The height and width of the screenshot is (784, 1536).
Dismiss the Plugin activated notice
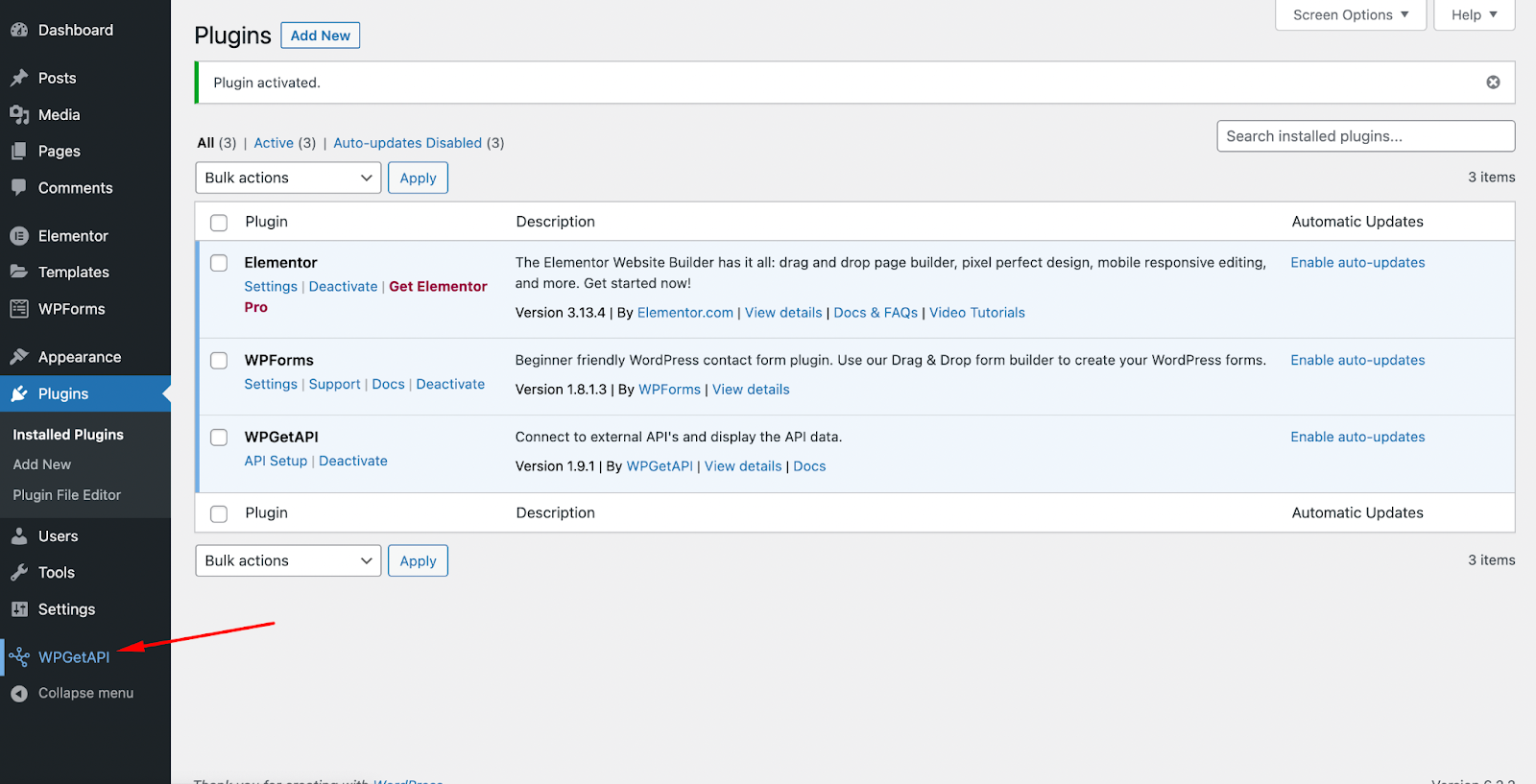(1493, 83)
